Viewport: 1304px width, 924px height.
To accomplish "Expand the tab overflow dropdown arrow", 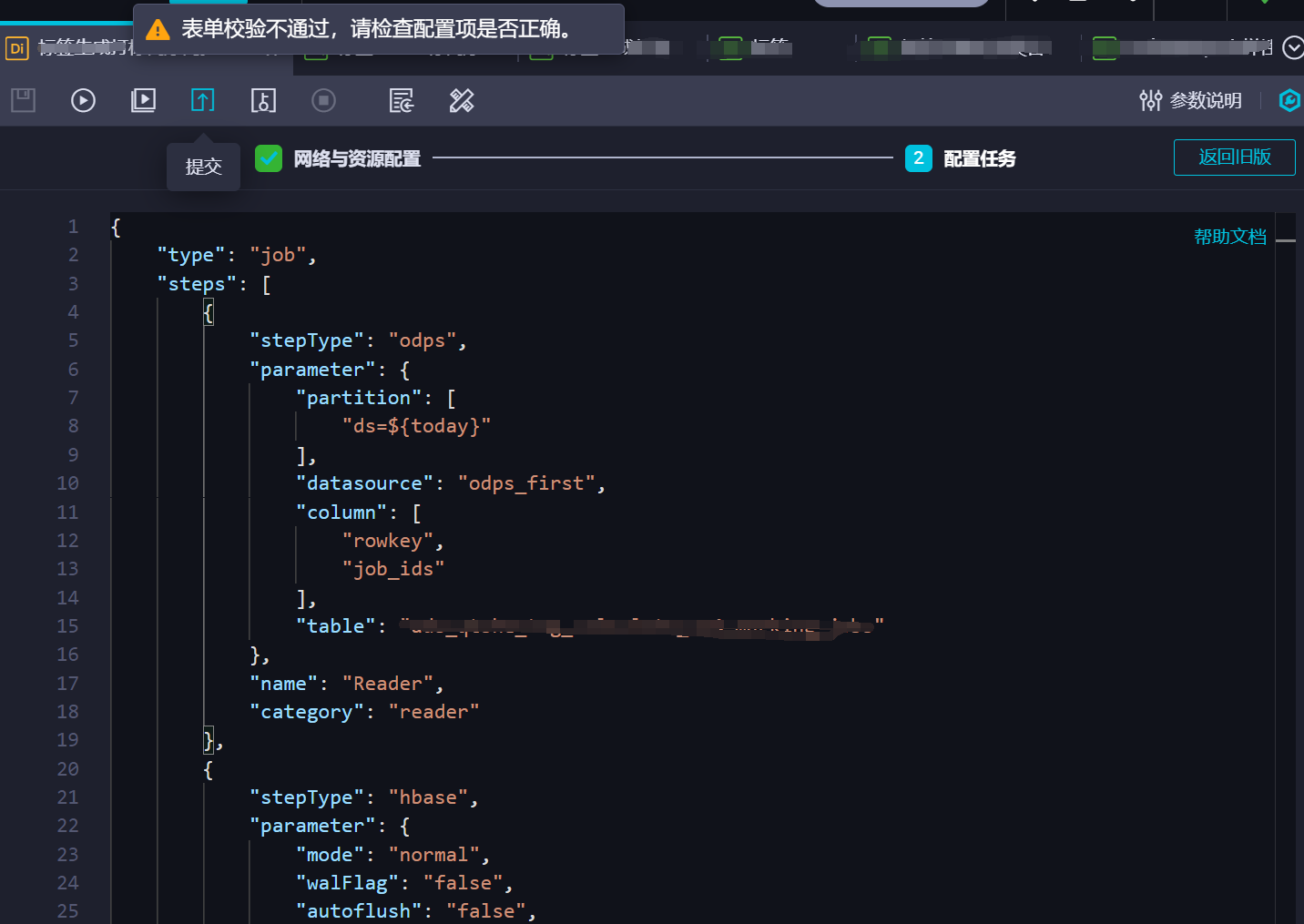I will click(x=1292, y=47).
